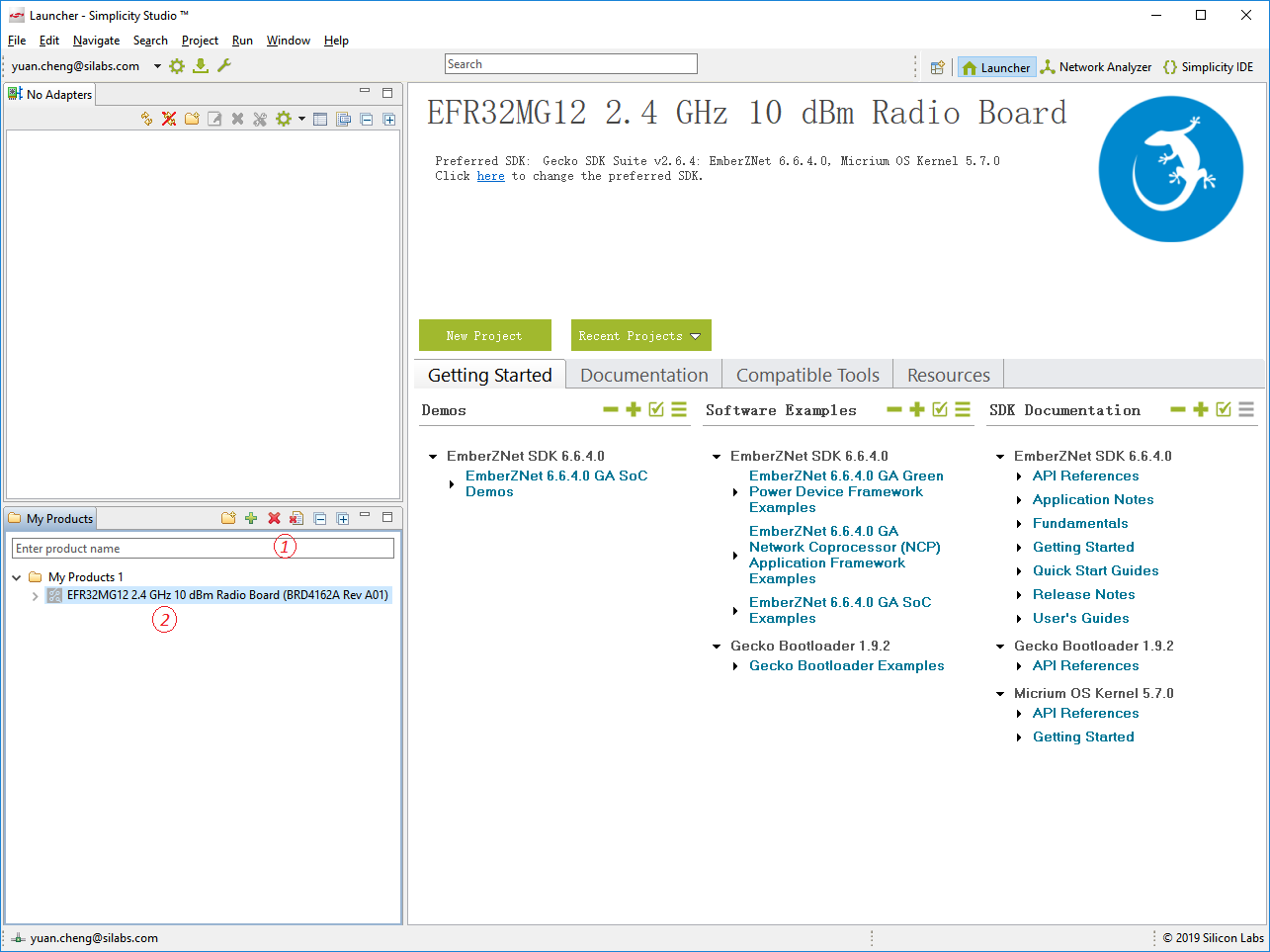
Task: Toggle SDK Documentation filter checkbox icon
Action: coord(1224,409)
